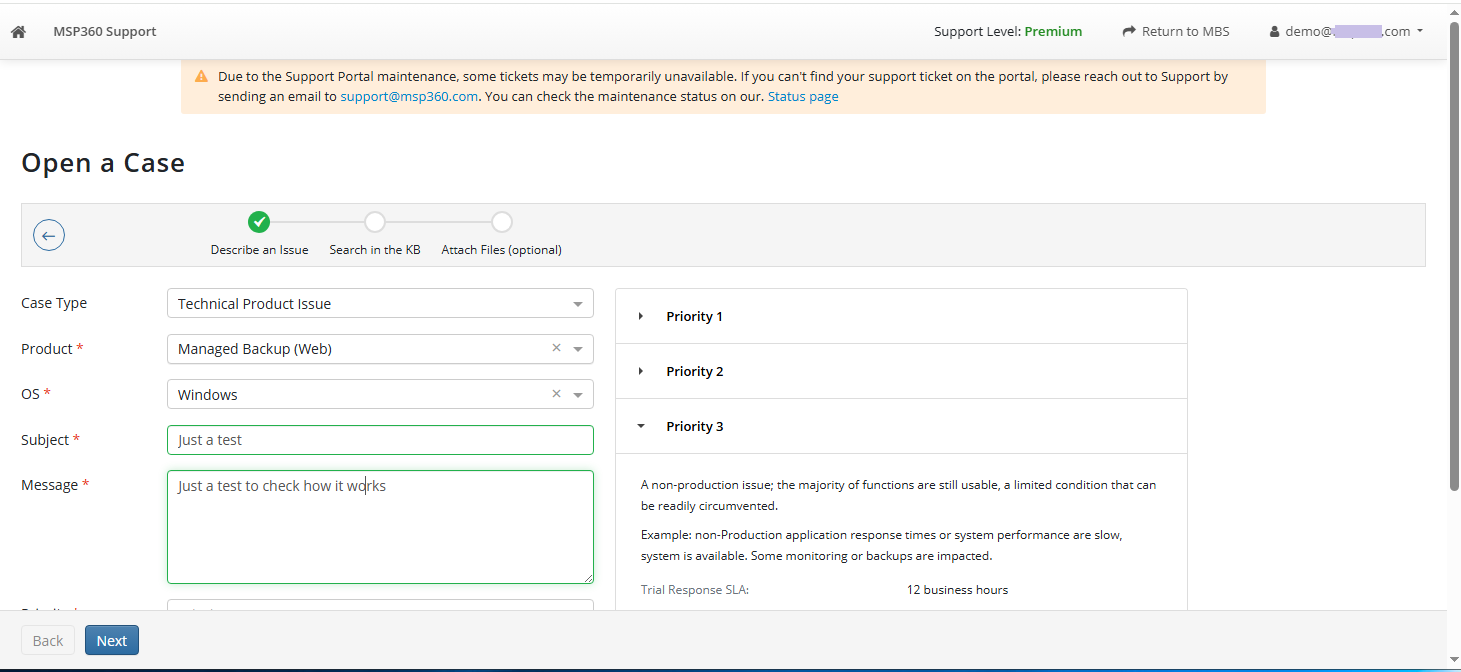Viewport: 1461px width, 672px height.
Task: Clear the Product selection with the X
Action: [556, 348]
